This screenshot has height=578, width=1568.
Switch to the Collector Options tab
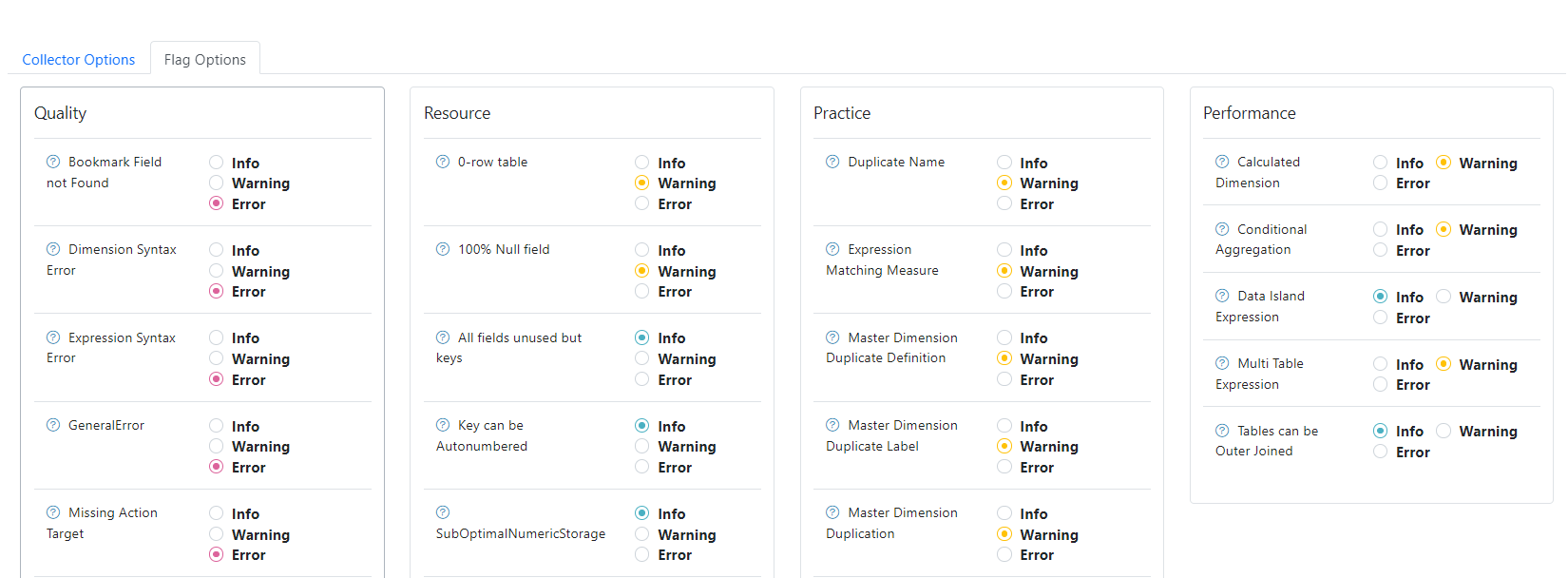click(79, 59)
